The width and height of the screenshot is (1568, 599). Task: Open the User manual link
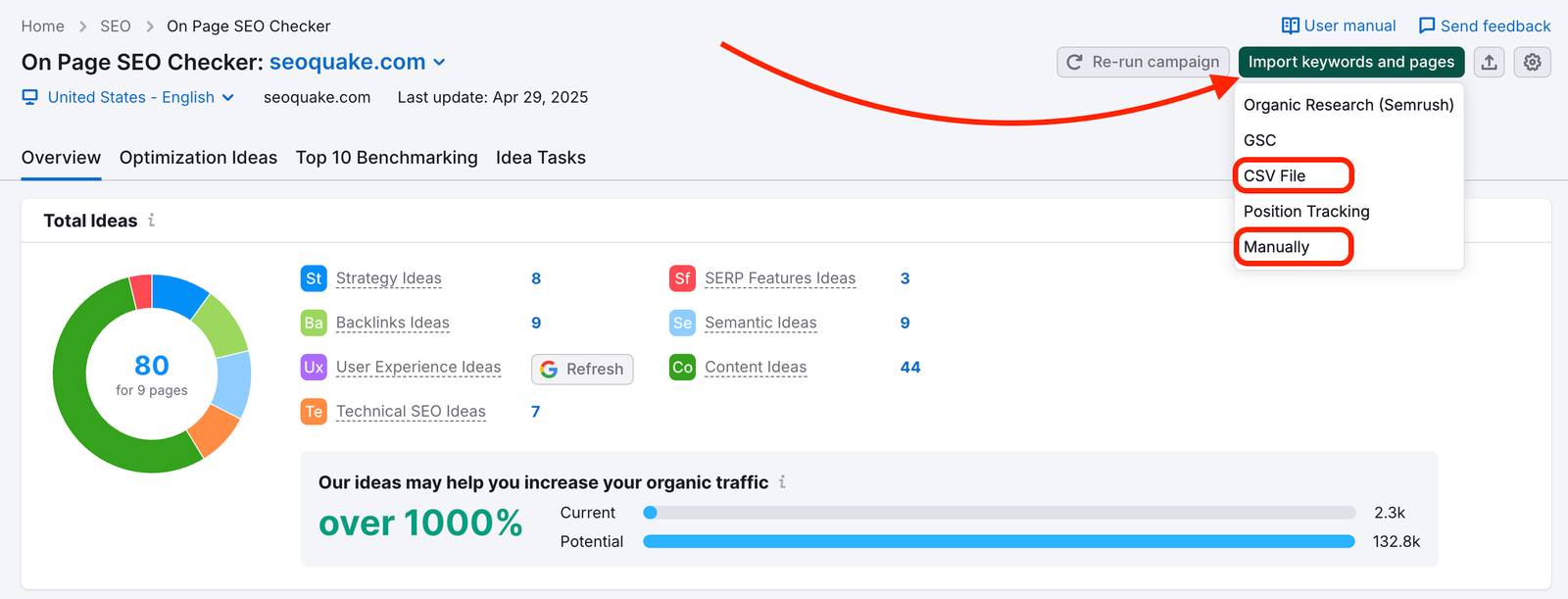point(1339,25)
